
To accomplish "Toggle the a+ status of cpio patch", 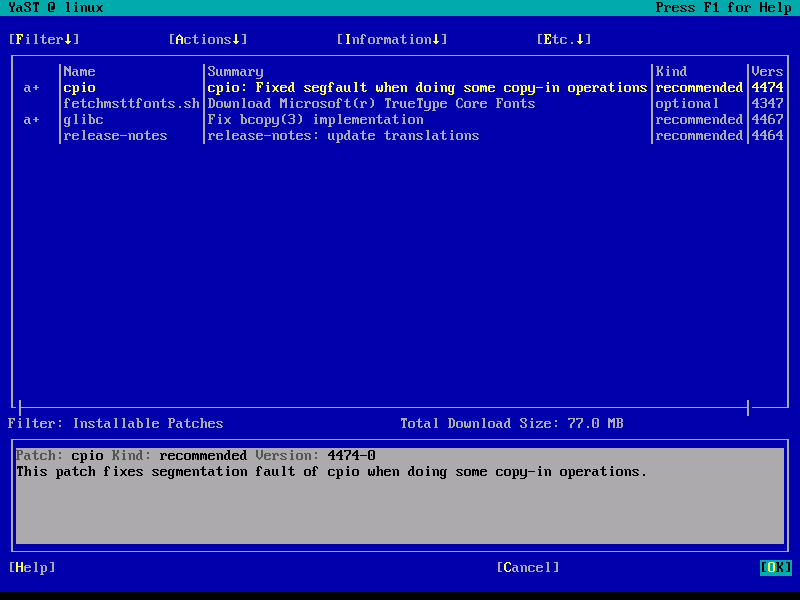I will 32,88.
